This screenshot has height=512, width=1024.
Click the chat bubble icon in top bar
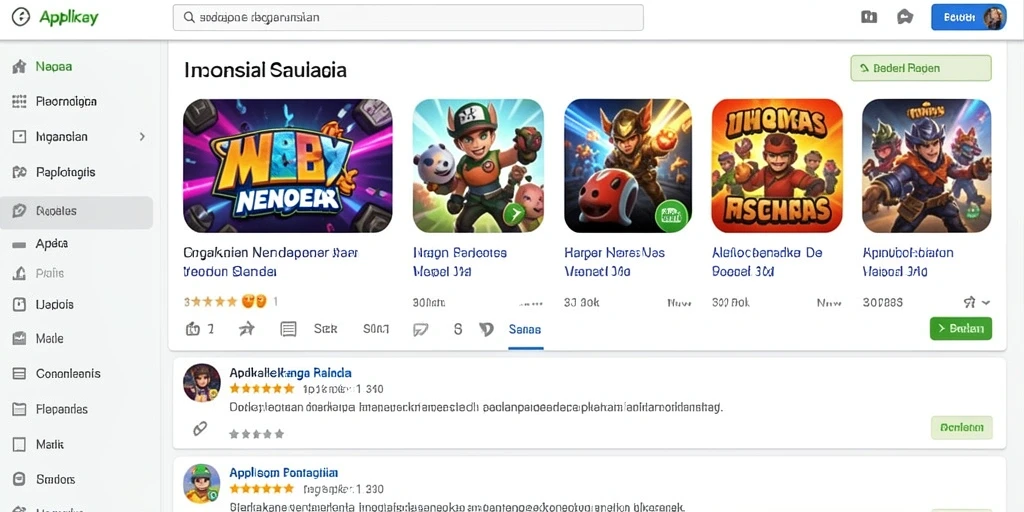[x=905, y=18]
